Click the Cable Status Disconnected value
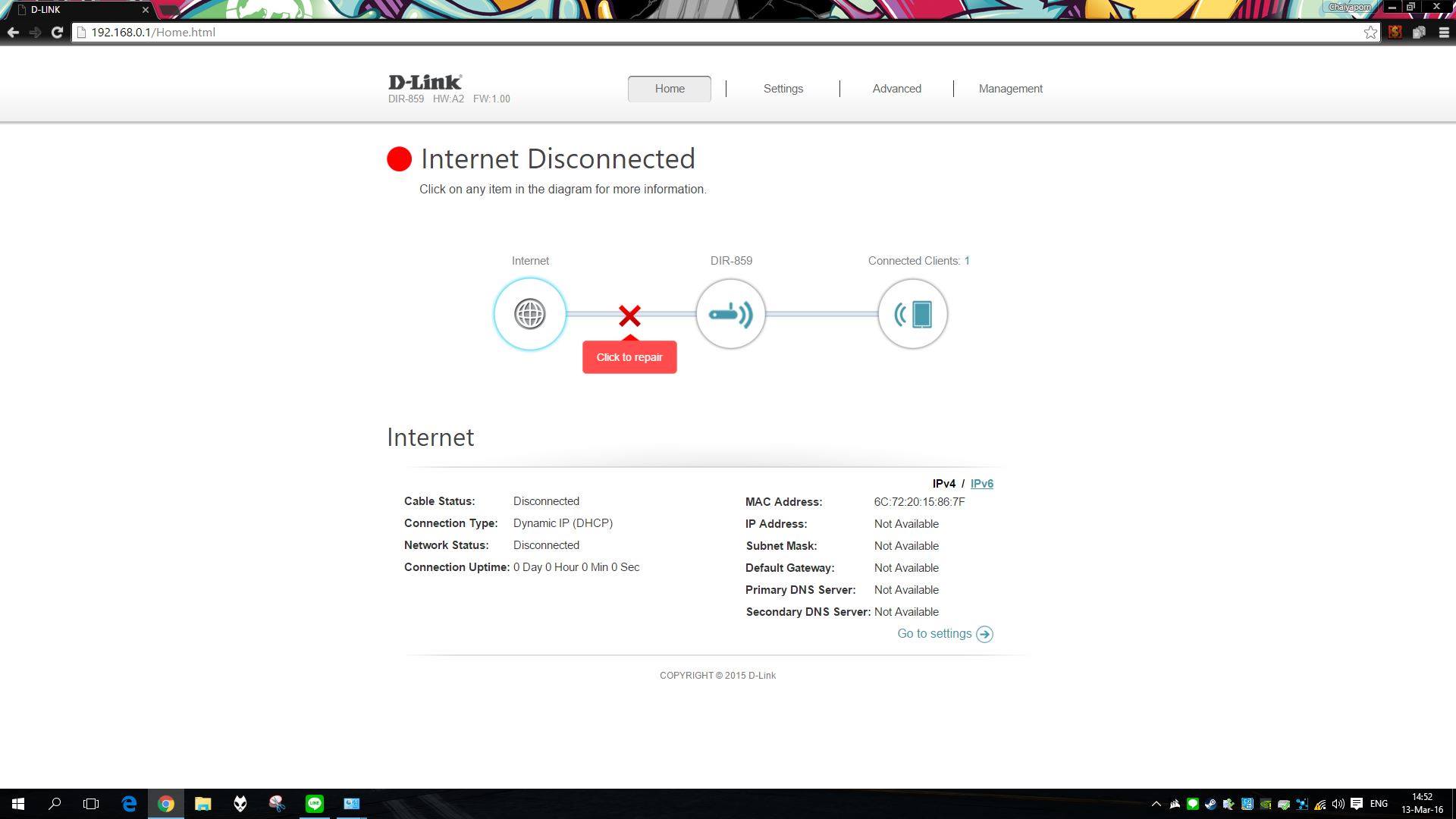This screenshot has height=819, width=1456. pos(546,501)
